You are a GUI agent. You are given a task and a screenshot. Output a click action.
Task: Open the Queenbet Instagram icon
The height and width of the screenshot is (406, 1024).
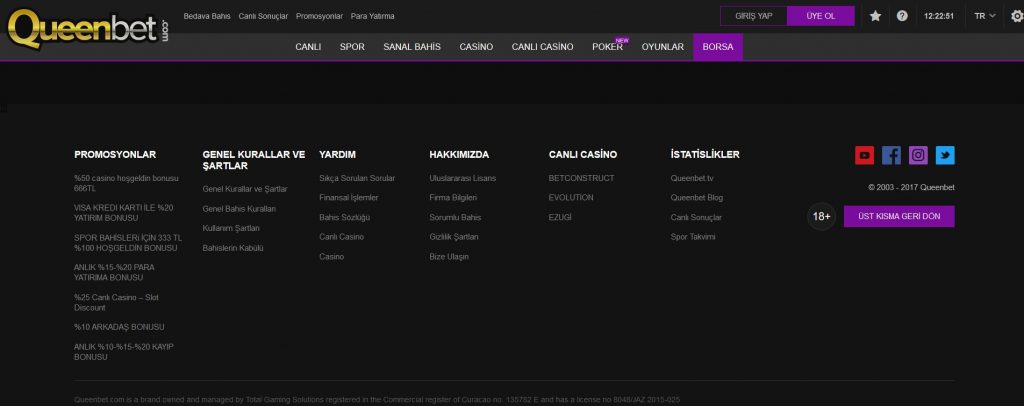point(918,155)
